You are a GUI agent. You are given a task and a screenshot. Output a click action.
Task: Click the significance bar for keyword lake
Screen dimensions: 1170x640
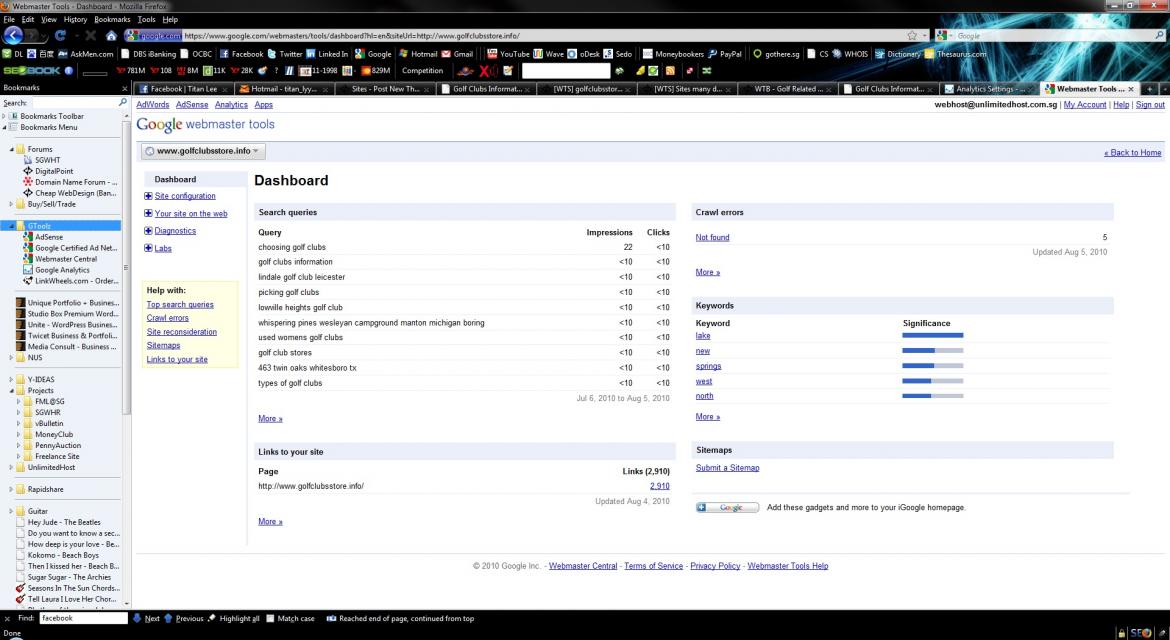click(x=932, y=336)
